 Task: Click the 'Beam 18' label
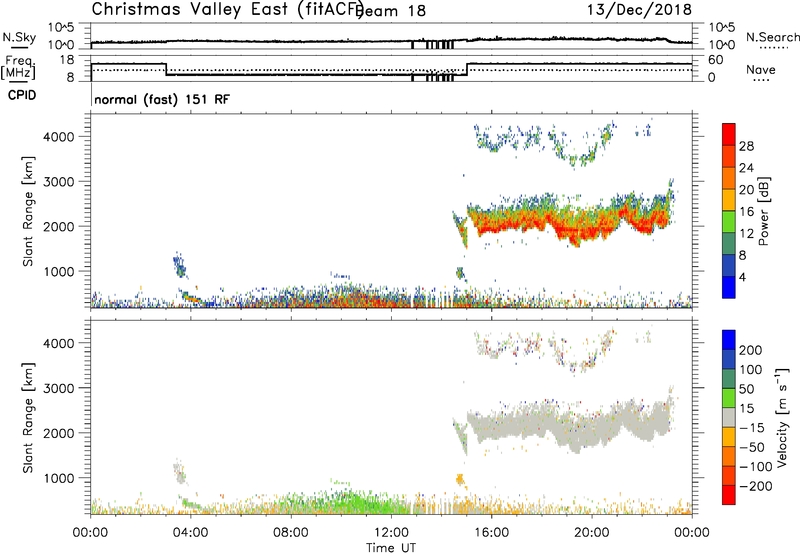pos(392,11)
